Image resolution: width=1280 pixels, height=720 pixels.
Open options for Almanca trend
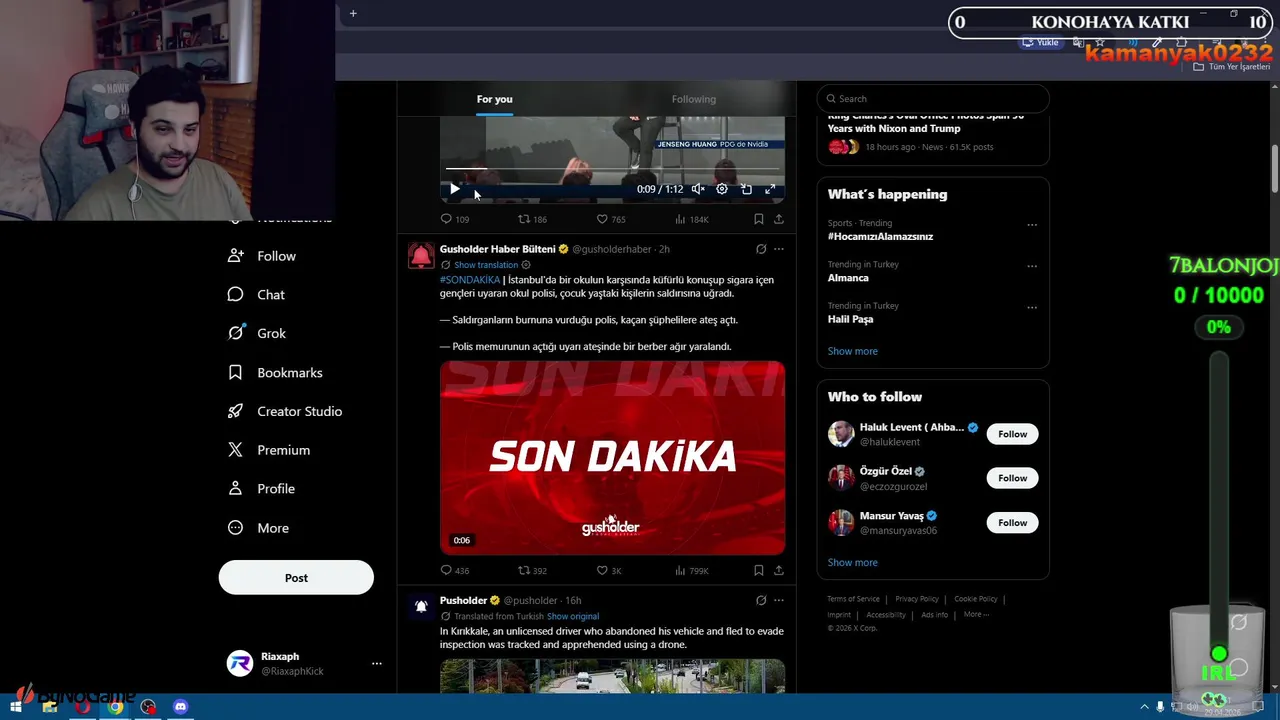coord(1032,266)
